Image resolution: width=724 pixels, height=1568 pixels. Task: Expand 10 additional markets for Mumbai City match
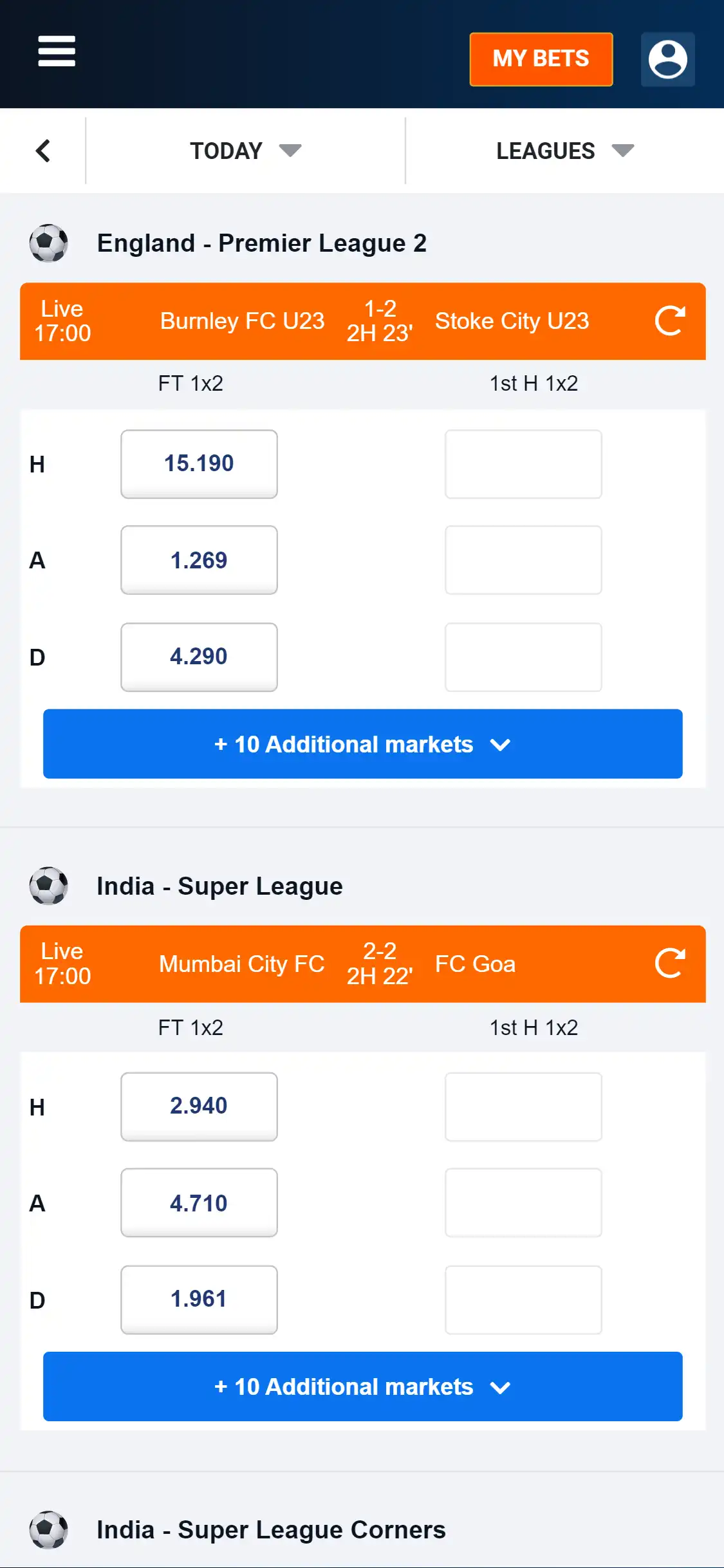click(362, 1386)
